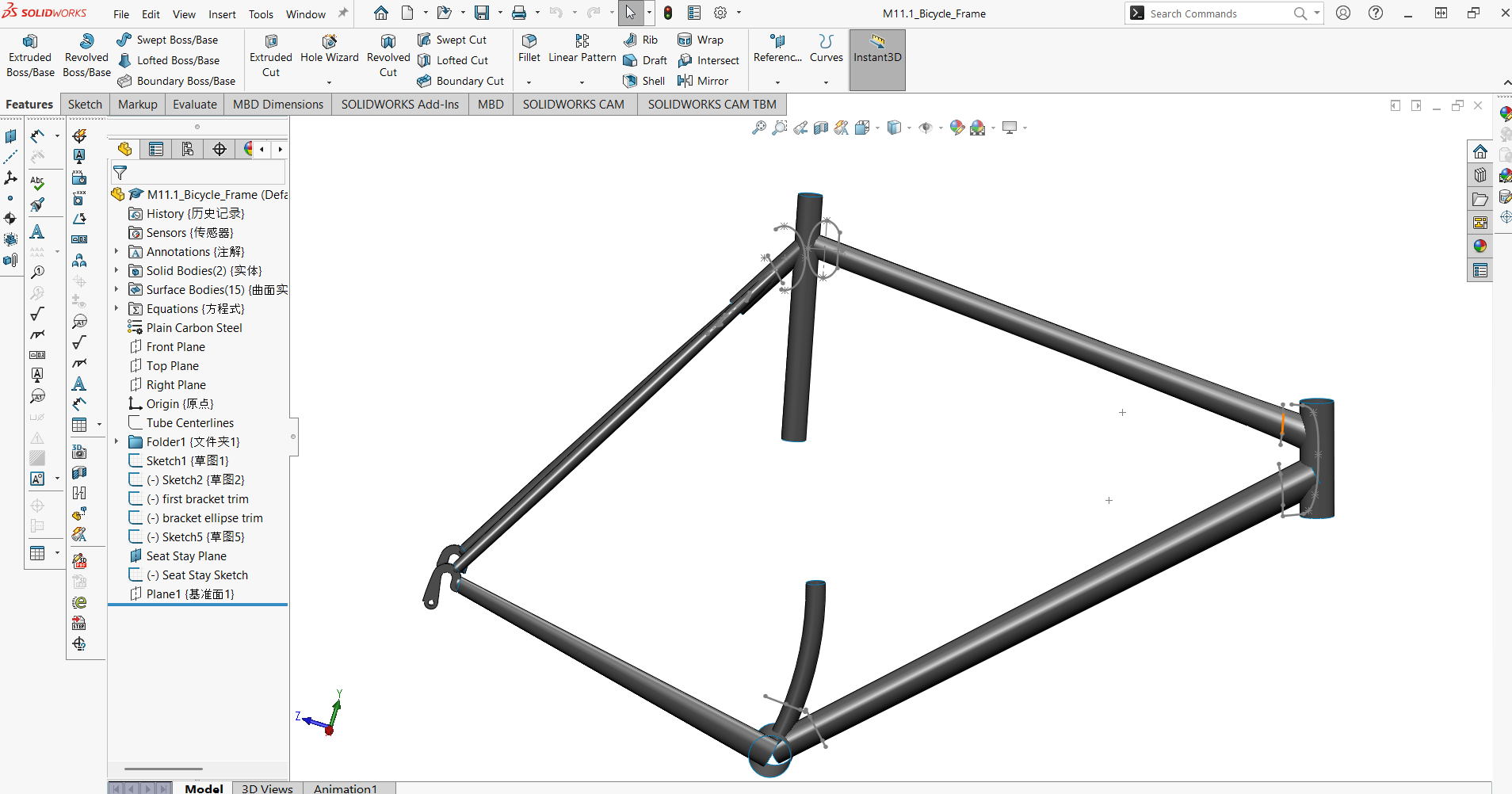This screenshot has width=1512, height=794.
Task: Click the Wrap tool
Action: (701, 40)
